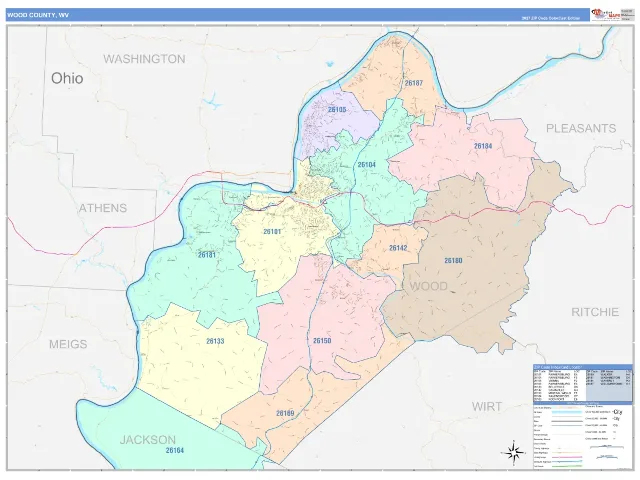Image resolution: width=640 pixels, height=480 pixels.
Task: Select ZIP code label 26133
Action: pyautogui.click(x=215, y=341)
